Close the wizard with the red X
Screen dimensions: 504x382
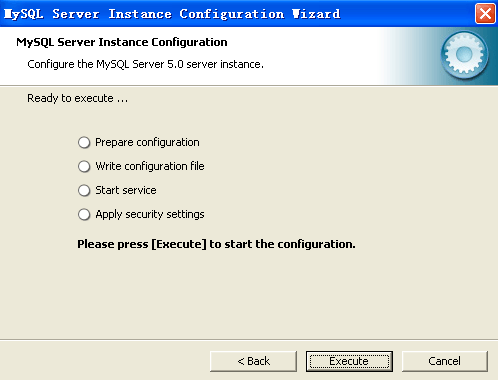pyautogui.click(x=485, y=14)
